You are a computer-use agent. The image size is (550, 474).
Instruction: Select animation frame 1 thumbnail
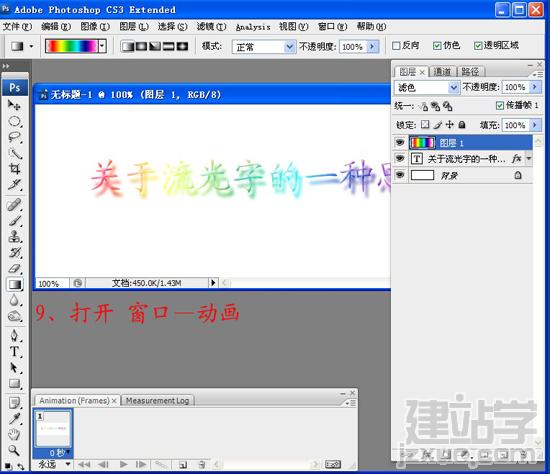click(x=54, y=429)
